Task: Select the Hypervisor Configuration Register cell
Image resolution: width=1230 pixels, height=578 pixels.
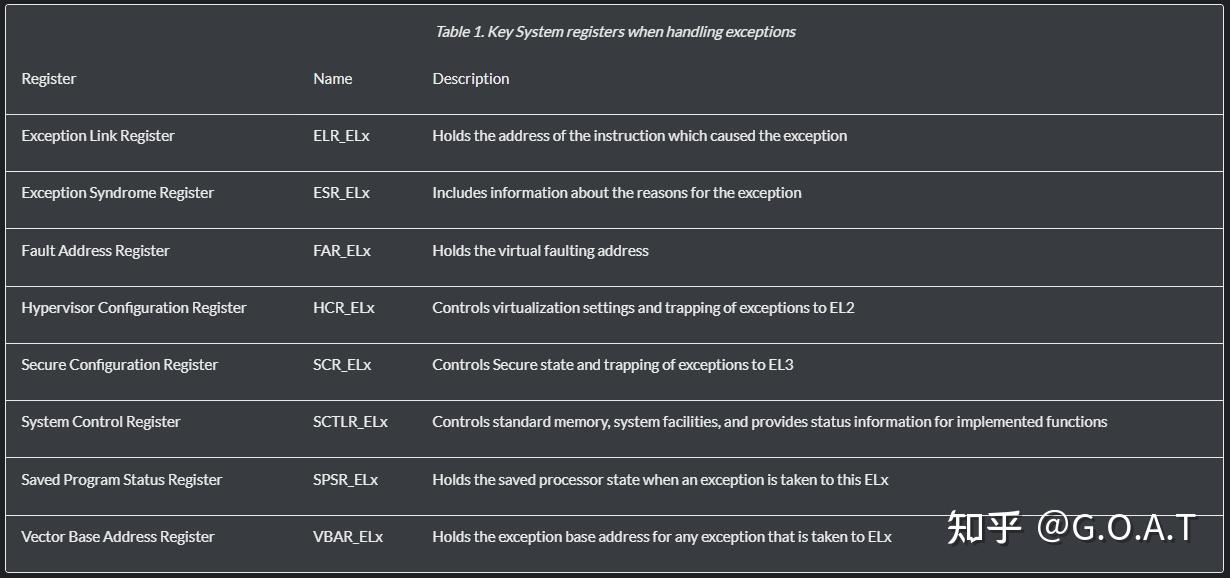Action: (134, 308)
